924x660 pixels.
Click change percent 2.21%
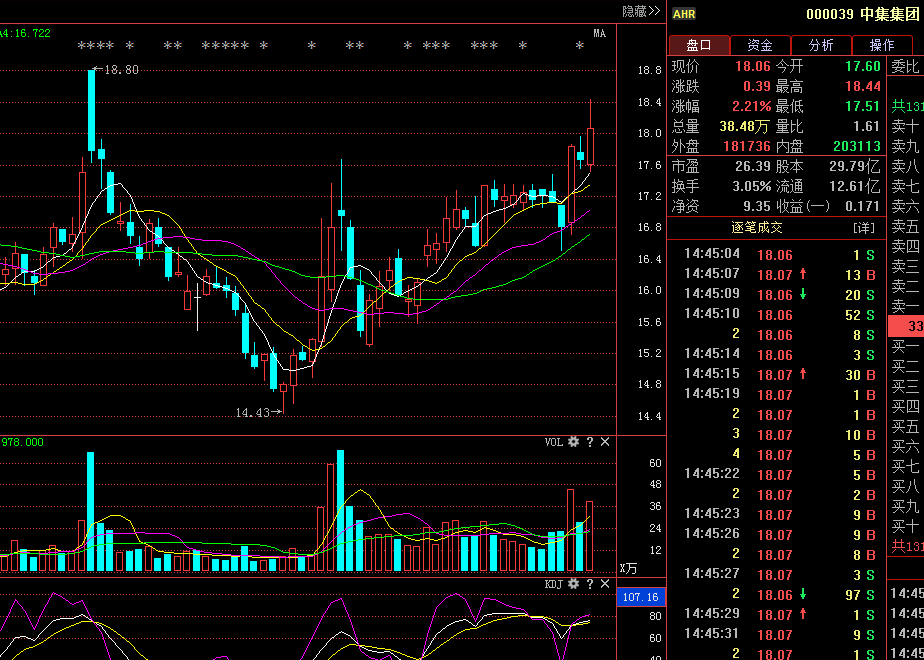click(752, 107)
